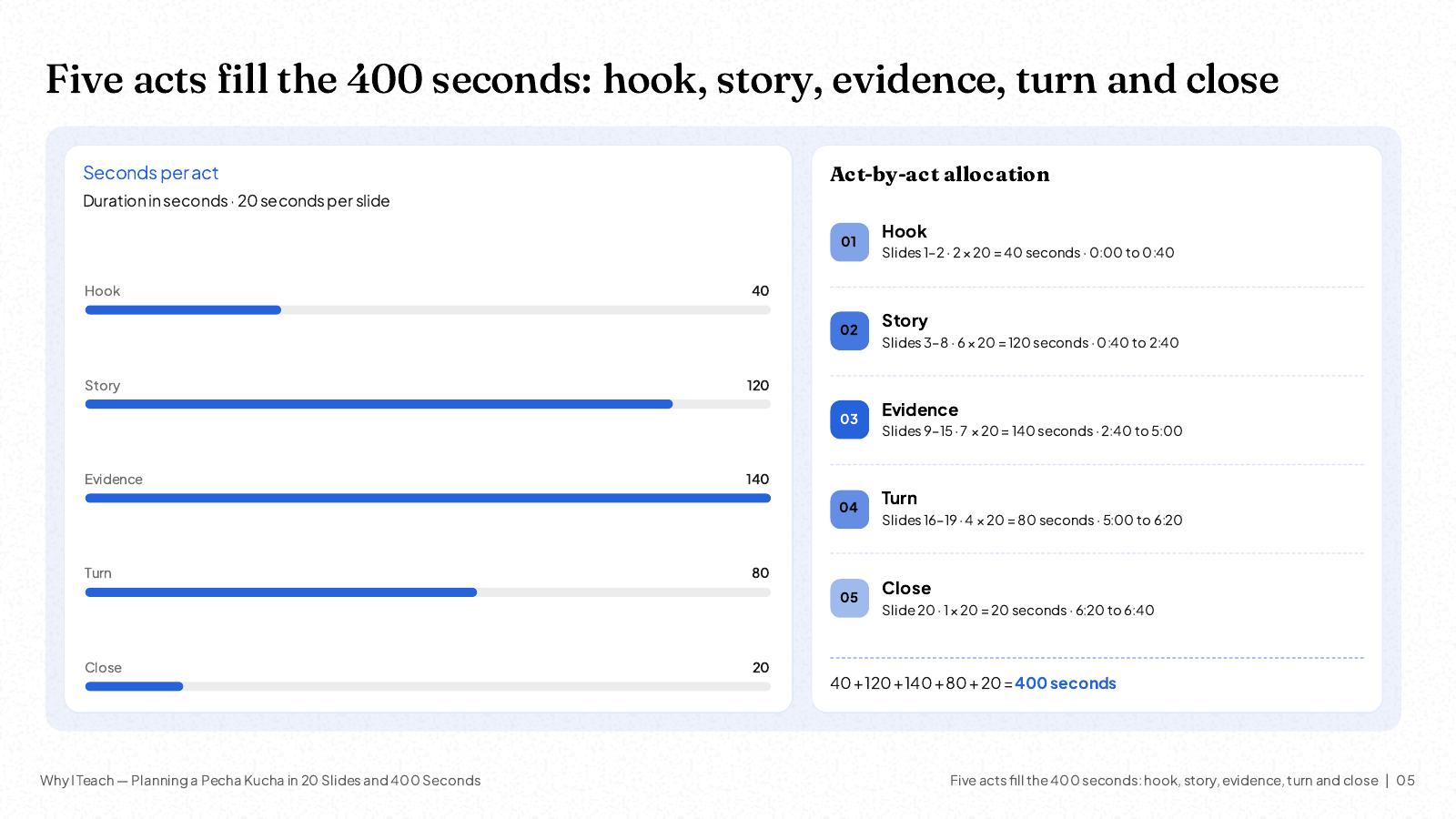Click the "Evidence" label above its chart bar

pyautogui.click(x=114, y=480)
